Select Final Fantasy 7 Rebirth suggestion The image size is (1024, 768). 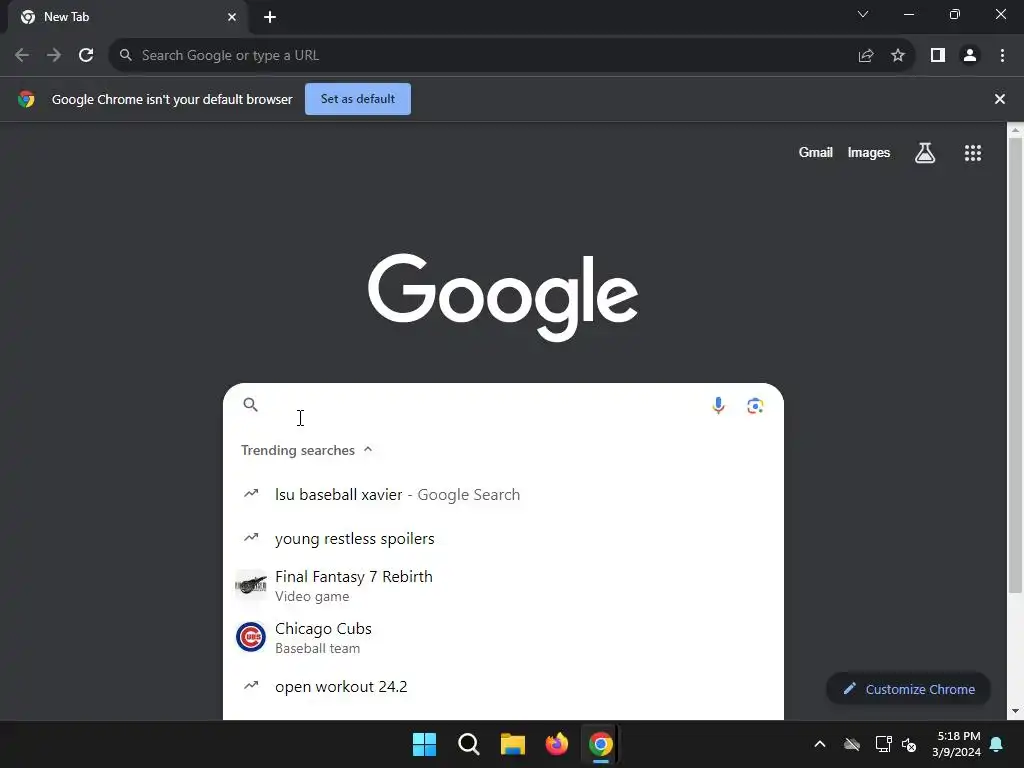pos(503,586)
